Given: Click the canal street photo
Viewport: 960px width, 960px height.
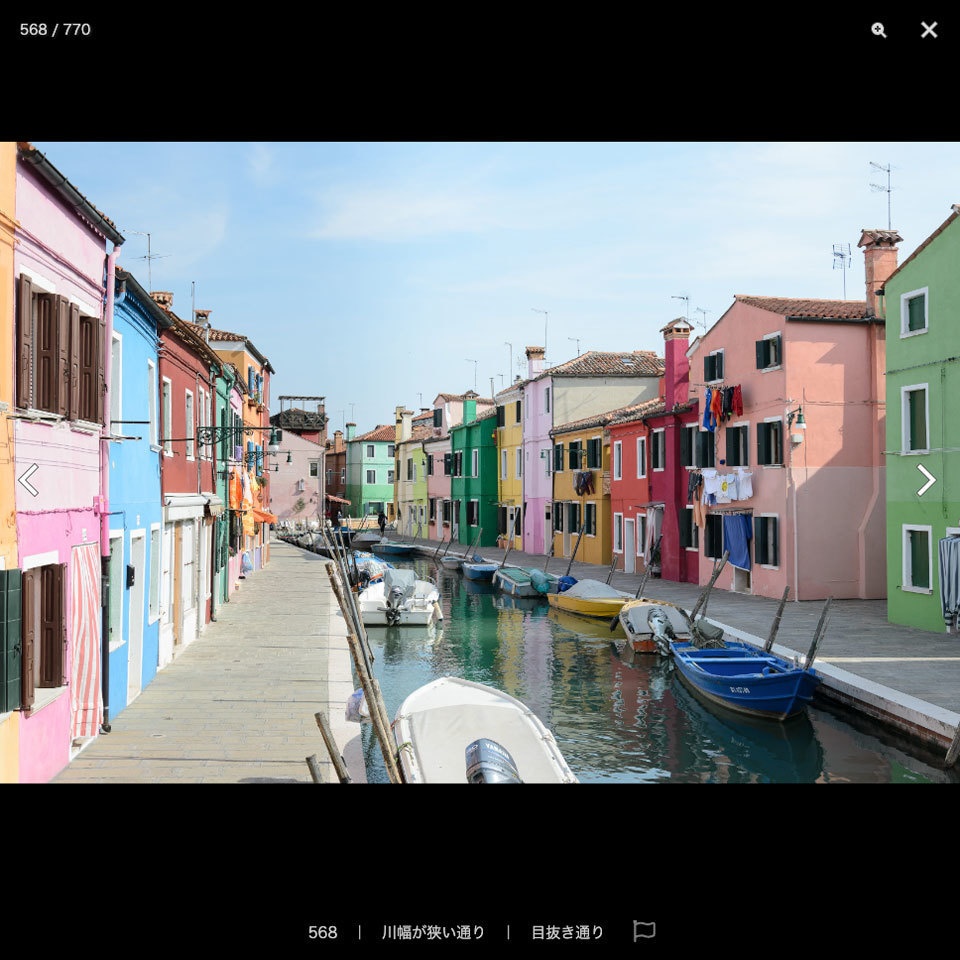Looking at the screenshot, I should [x=480, y=462].
